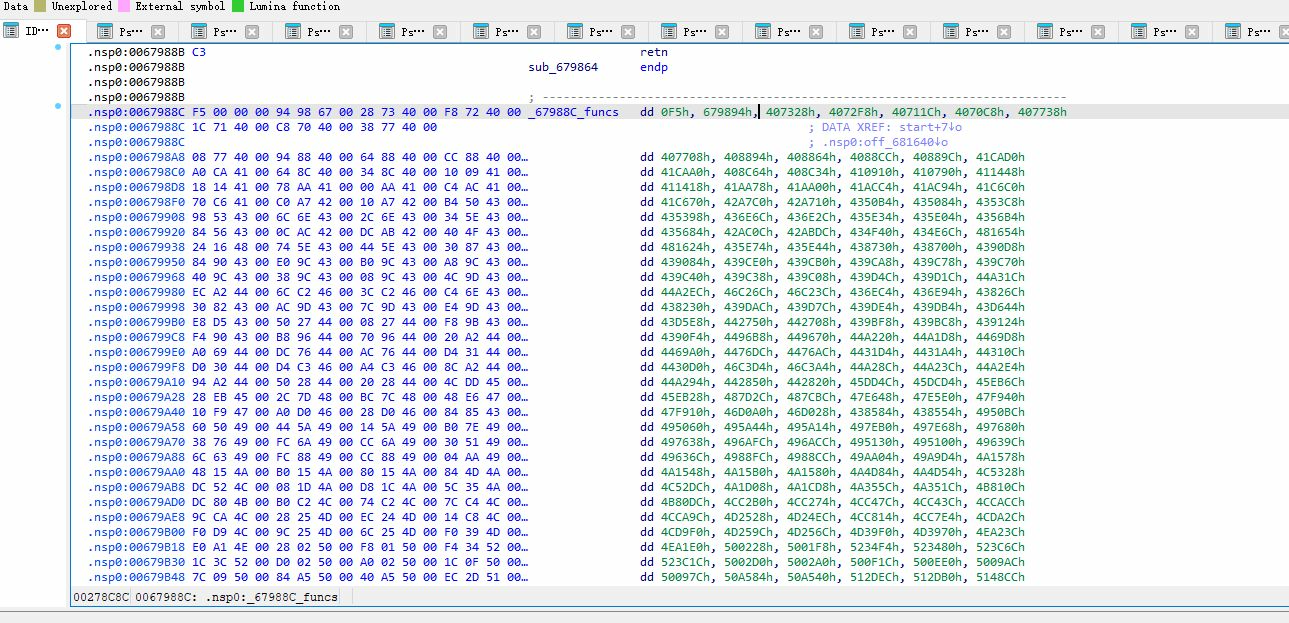Select address .nsp0:006798A8
The height and width of the screenshot is (623, 1289).
[135, 157]
